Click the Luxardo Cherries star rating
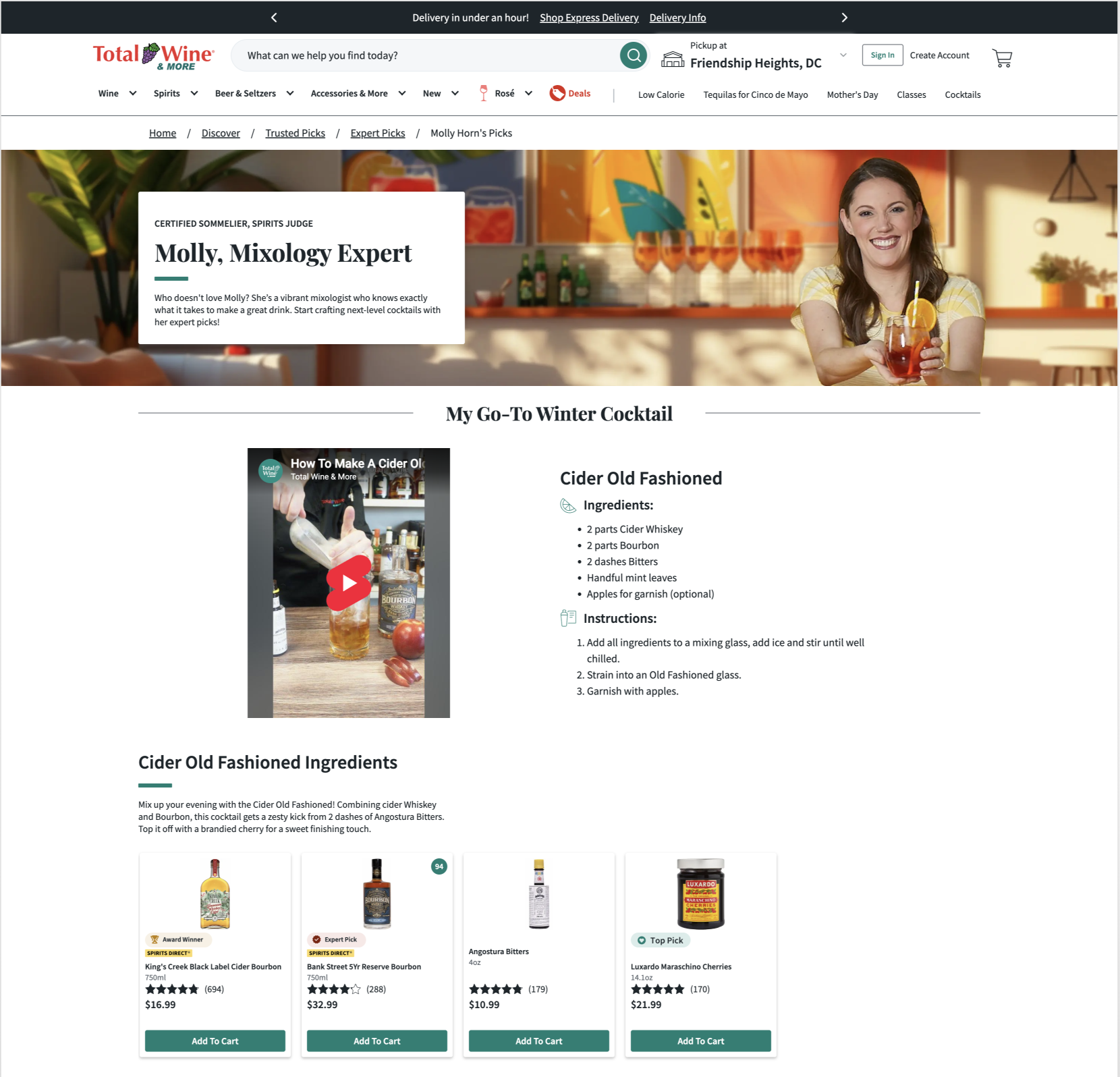This screenshot has width=1120, height=1077. coord(658,989)
